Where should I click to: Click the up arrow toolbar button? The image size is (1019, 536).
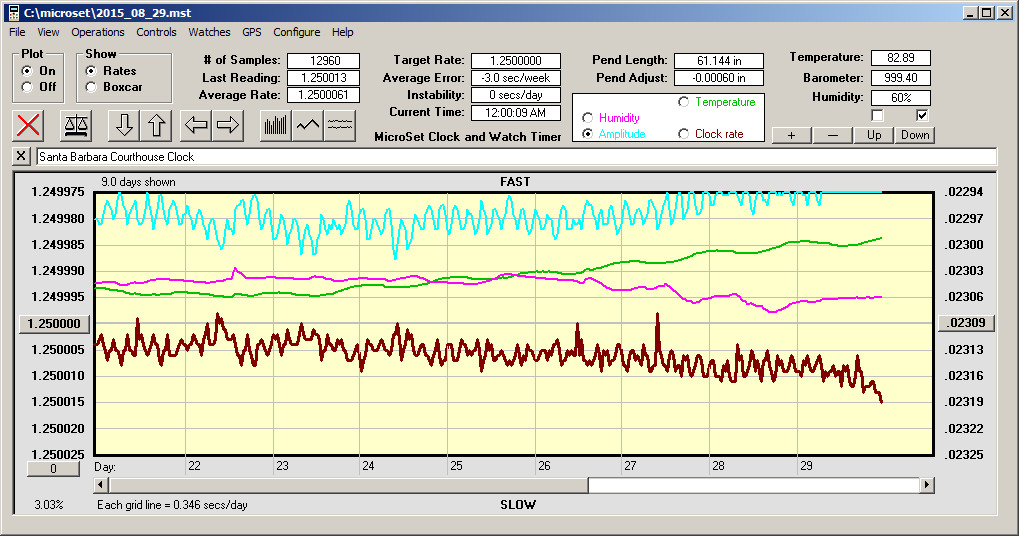pyautogui.click(x=157, y=125)
